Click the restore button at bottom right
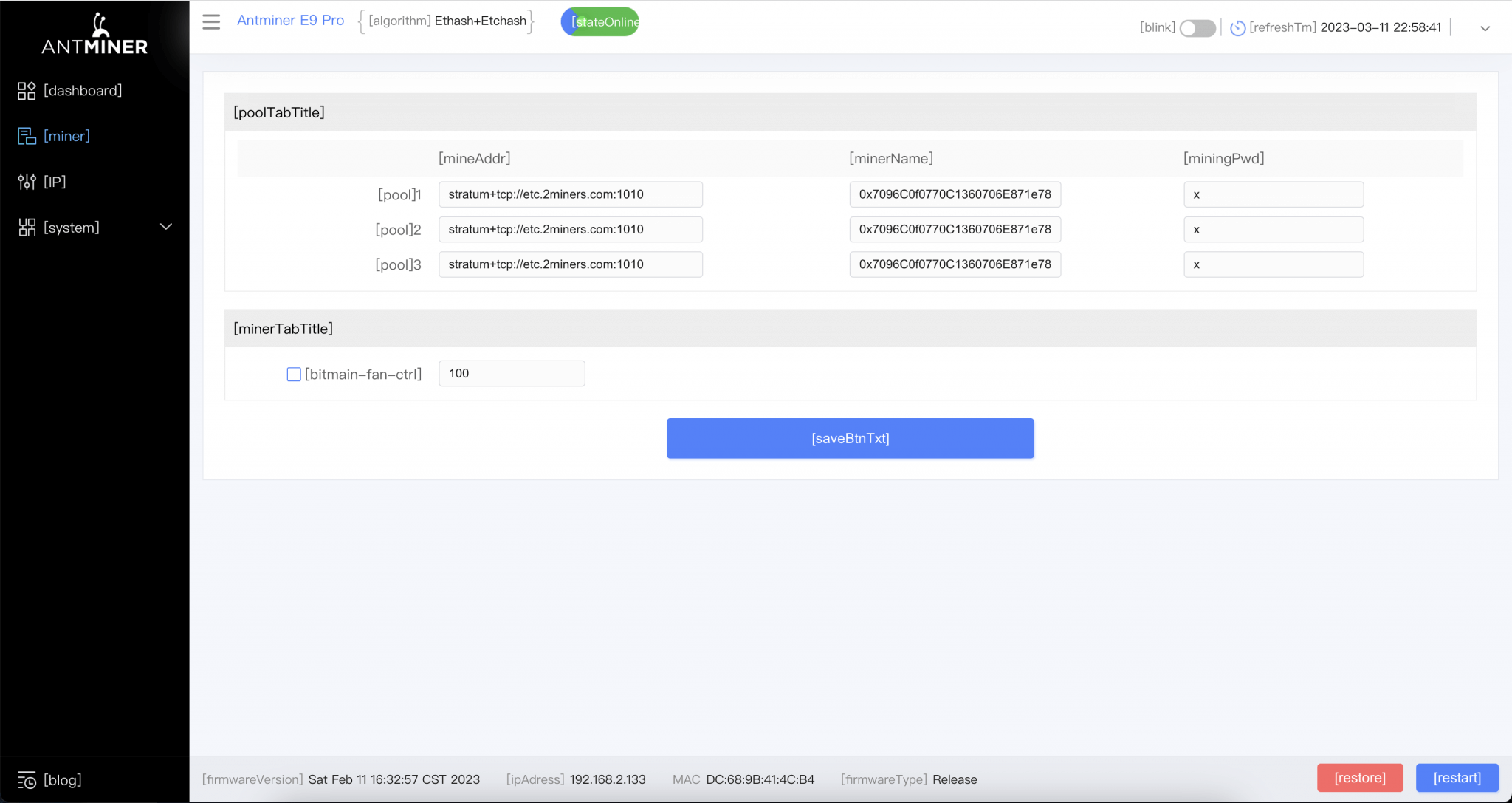 click(x=1360, y=778)
